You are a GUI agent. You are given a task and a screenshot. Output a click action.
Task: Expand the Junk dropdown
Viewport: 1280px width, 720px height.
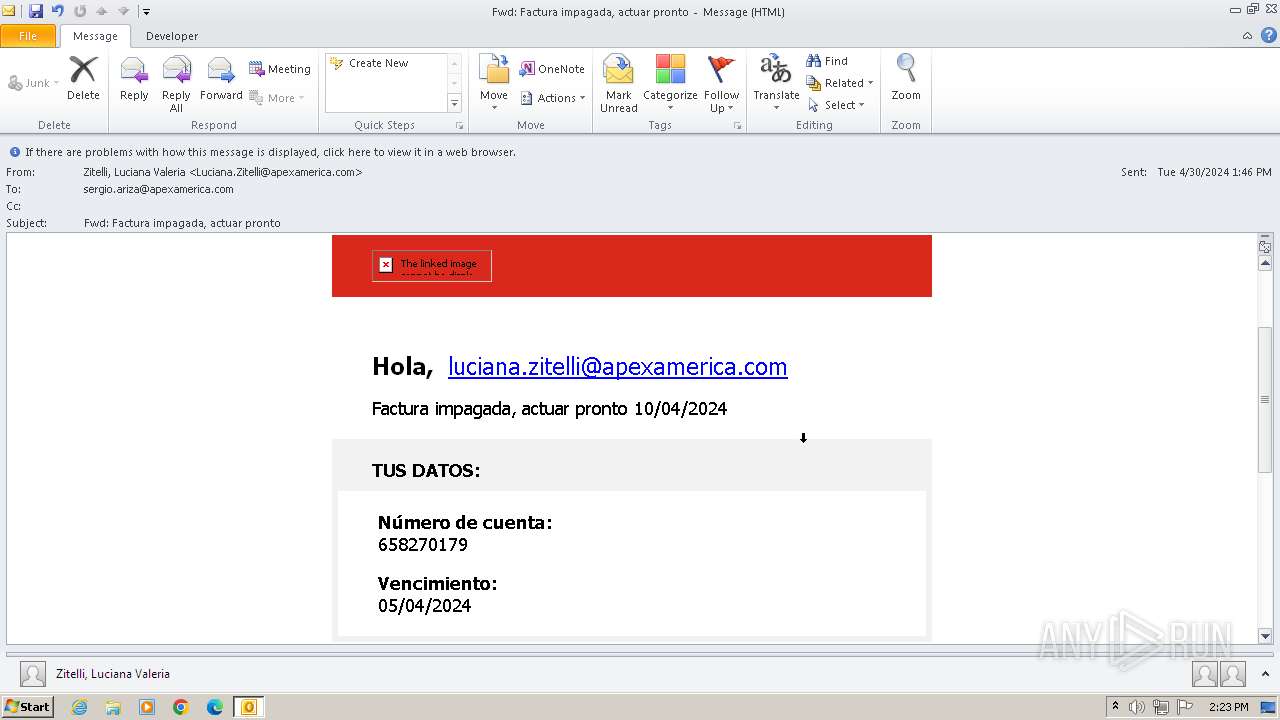click(x=34, y=83)
